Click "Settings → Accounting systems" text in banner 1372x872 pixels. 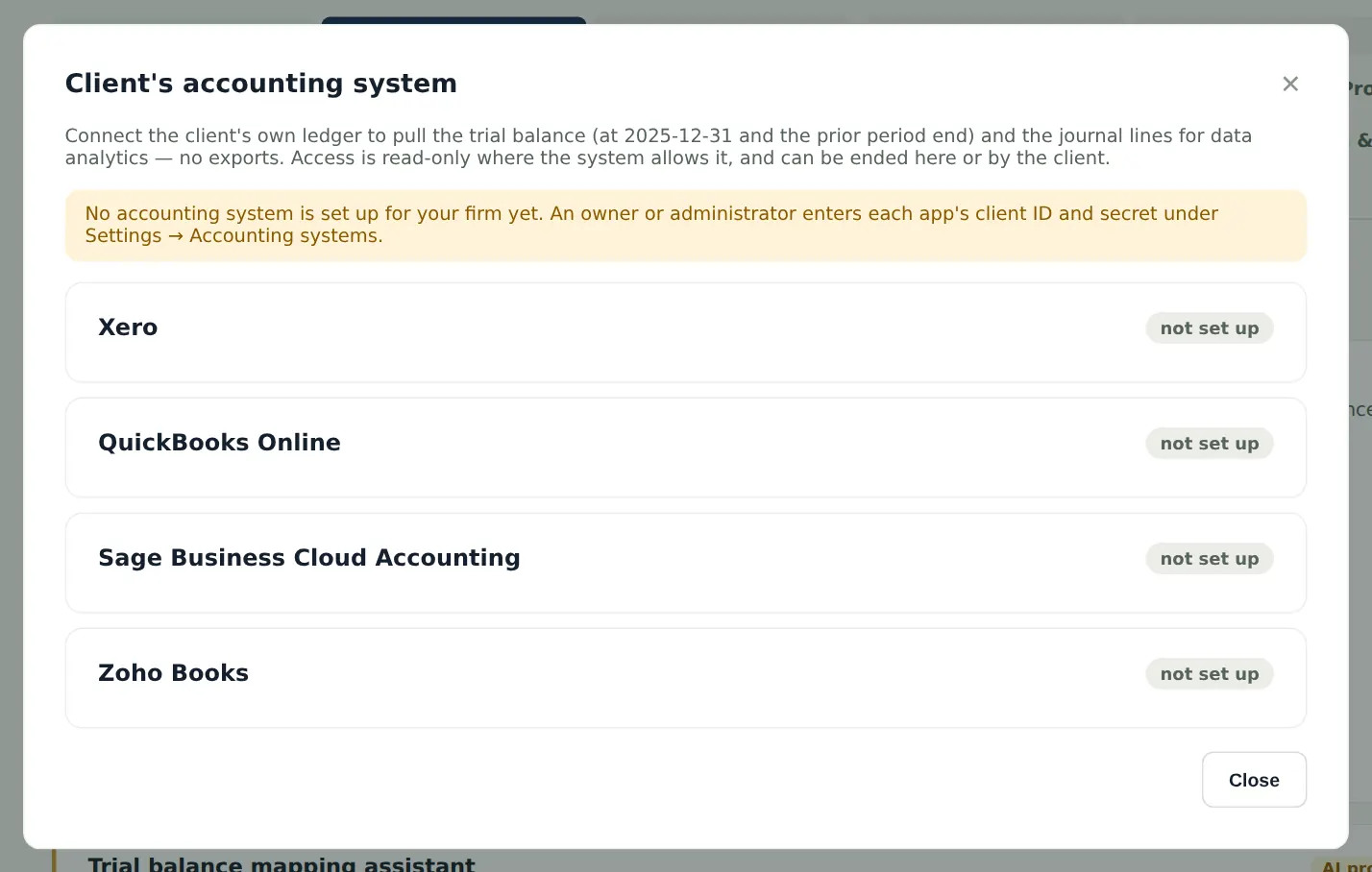[233, 236]
